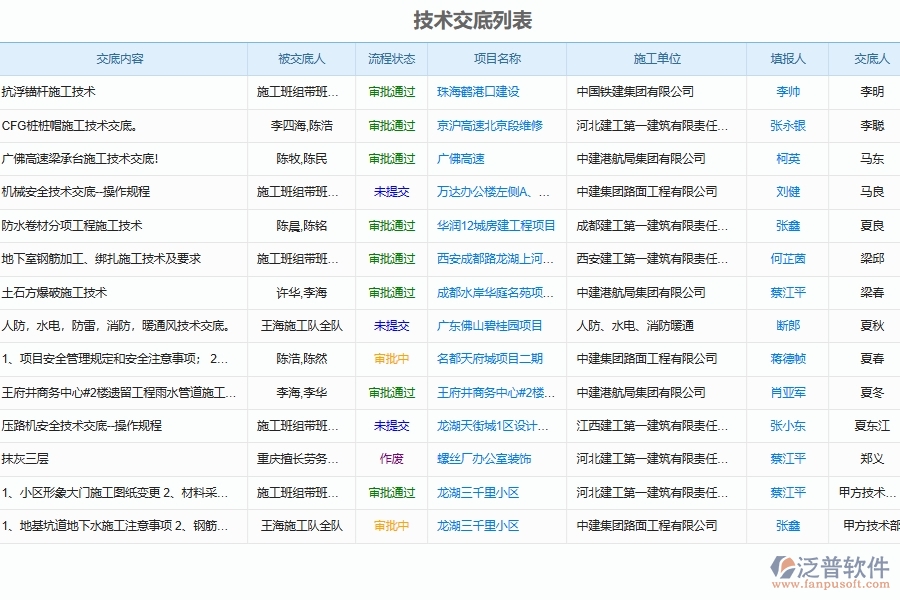
Task: View 审批通过 status of 抗浮锚杆施工技术
Action: (393, 91)
